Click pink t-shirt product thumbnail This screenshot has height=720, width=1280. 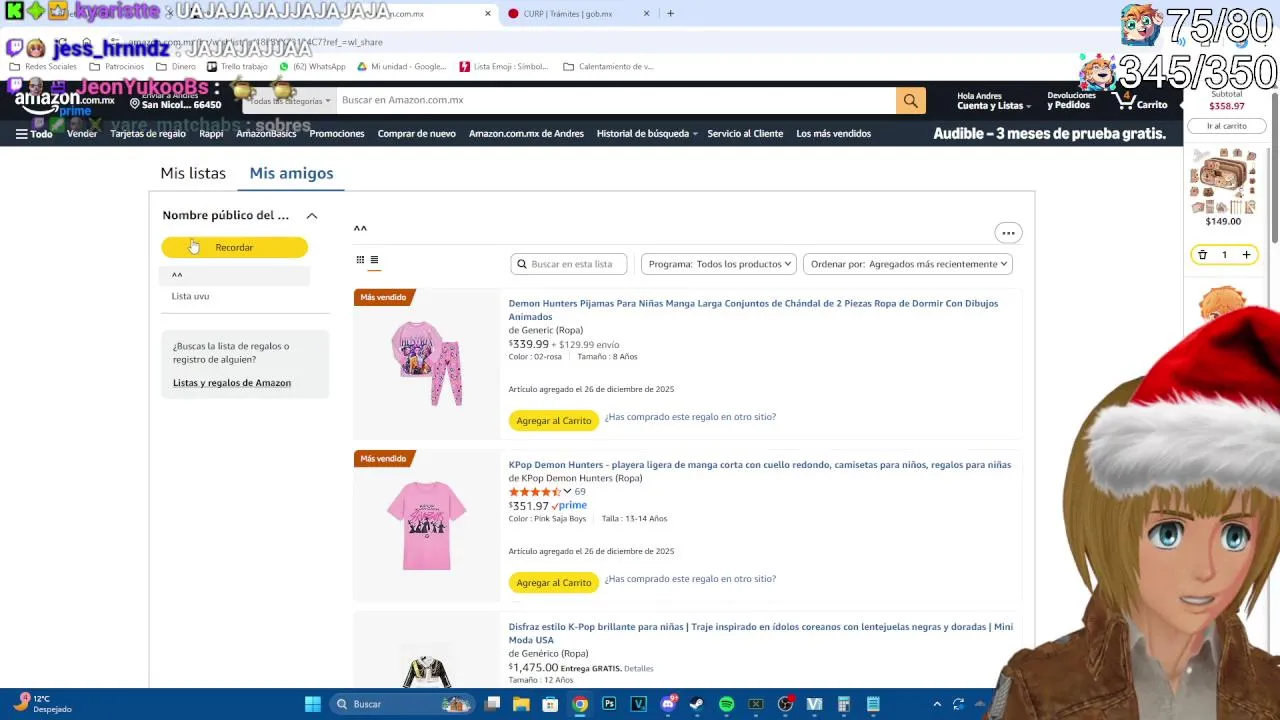(x=427, y=525)
